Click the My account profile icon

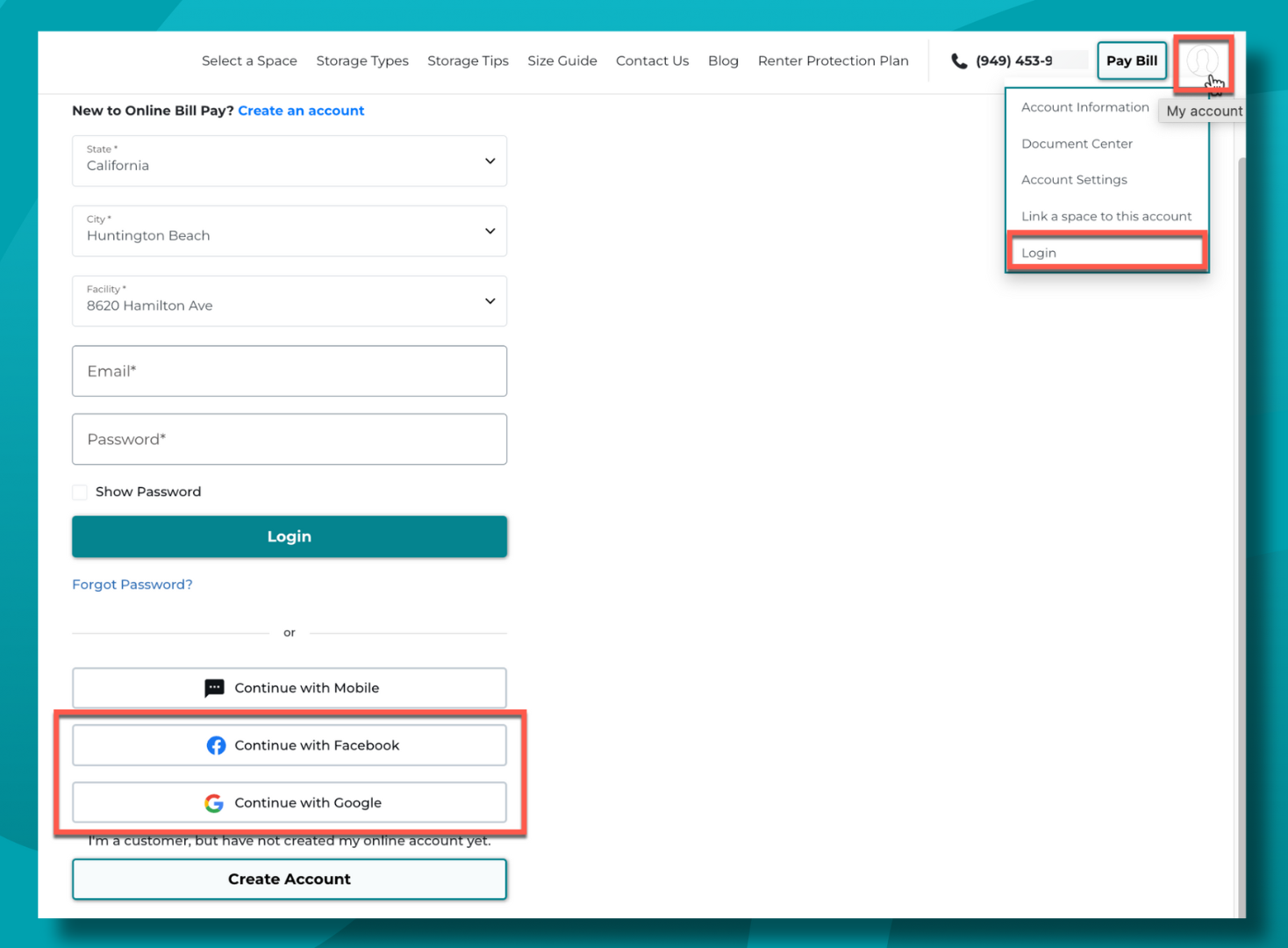click(x=1202, y=61)
